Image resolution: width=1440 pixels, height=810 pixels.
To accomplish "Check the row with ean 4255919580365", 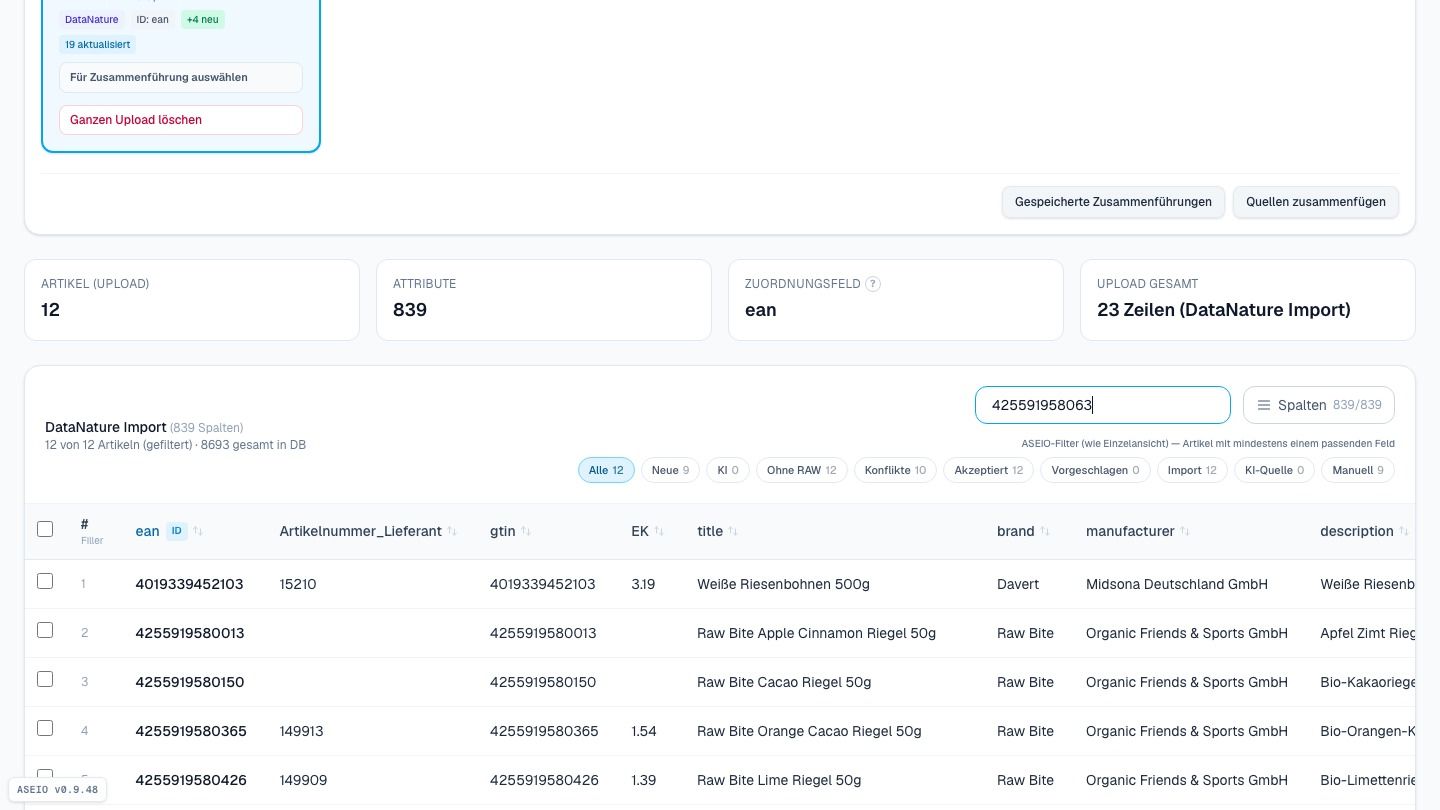I will click(45, 728).
